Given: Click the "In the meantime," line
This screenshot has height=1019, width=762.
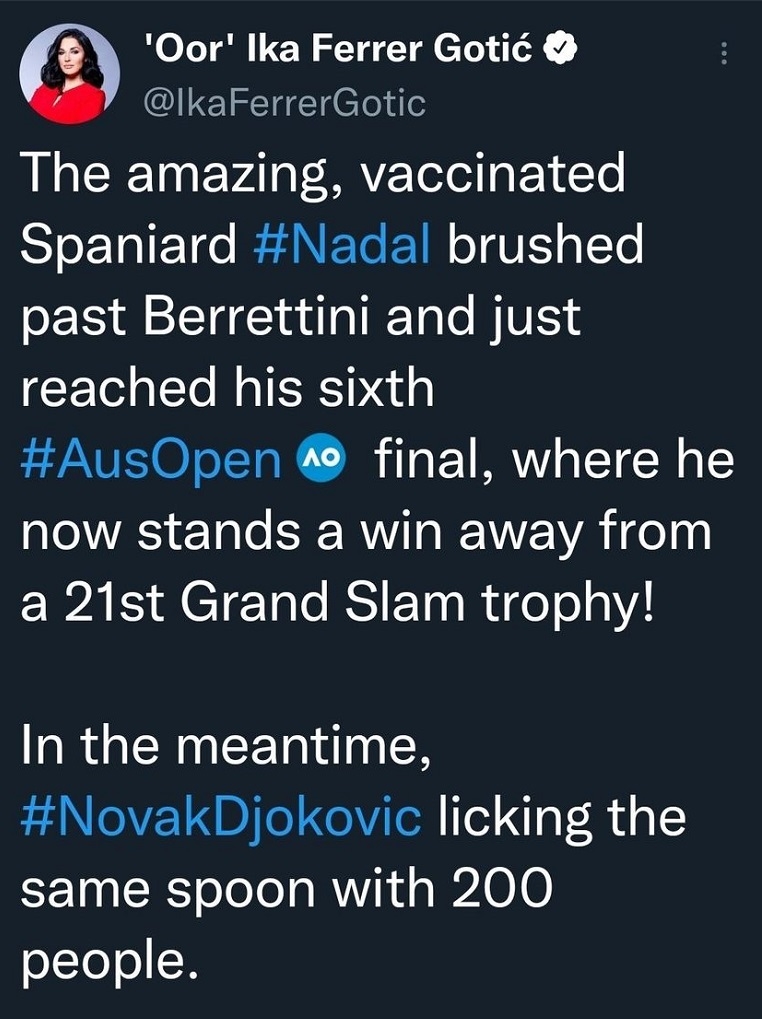Looking at the screenshot, I should [226, 745].
